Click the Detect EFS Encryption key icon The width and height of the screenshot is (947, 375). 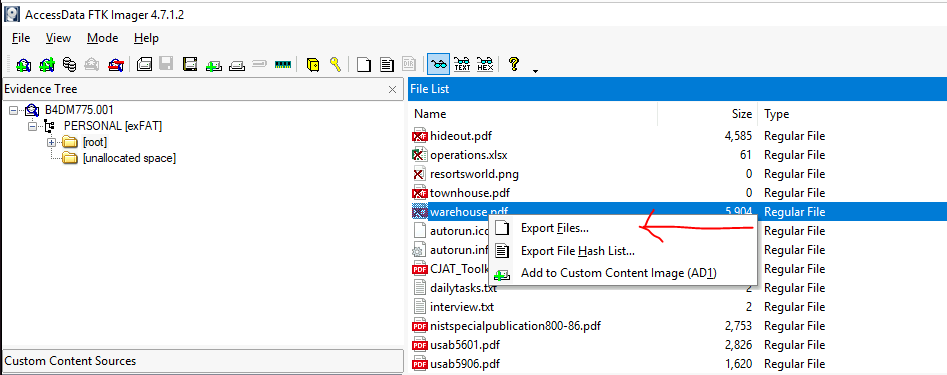[x=336, y=64]
